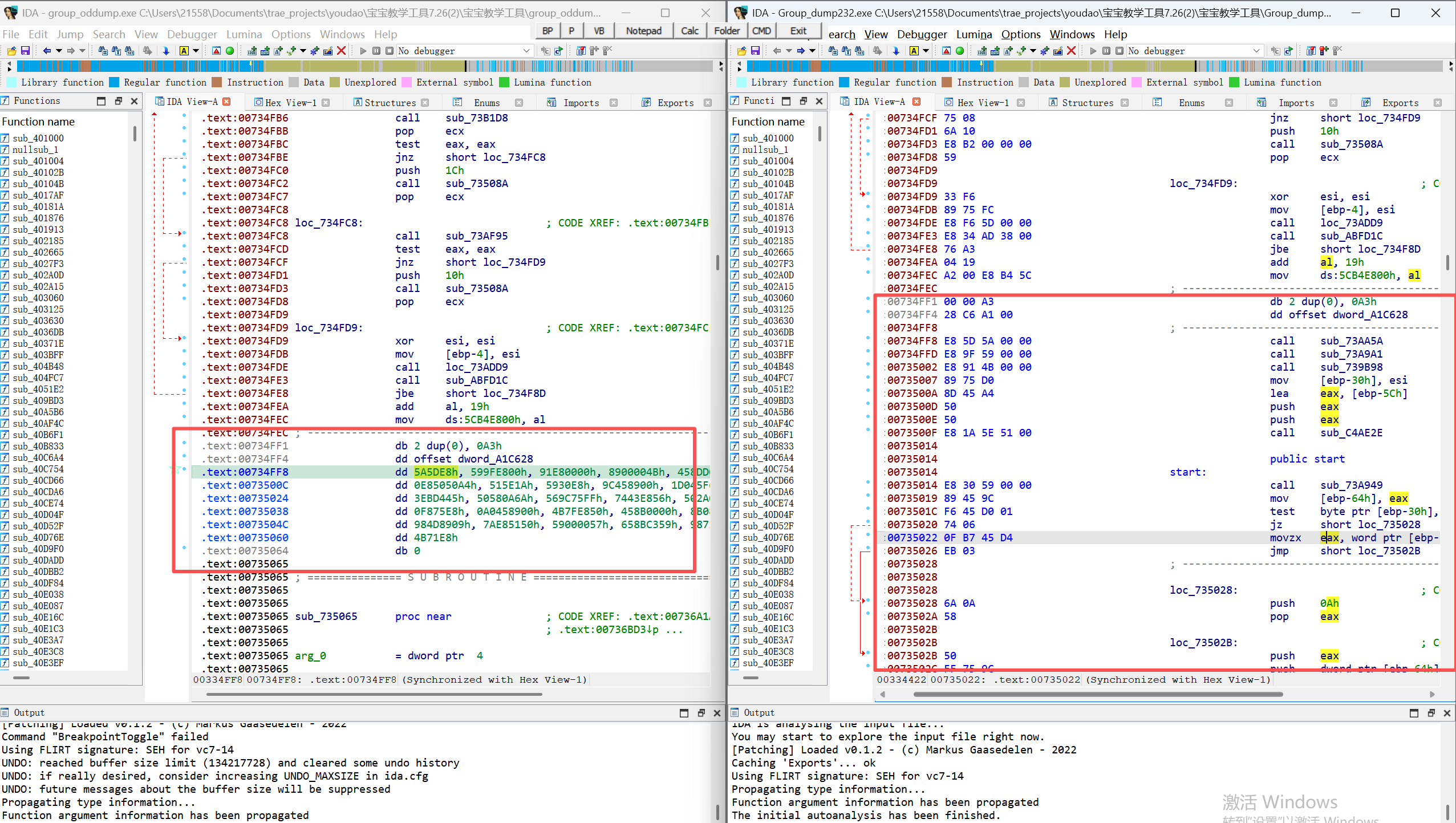The height and width of the screenshot is (823, 1456).
Task: Open the Lumina menu in right IDA window
Action: 974,34
